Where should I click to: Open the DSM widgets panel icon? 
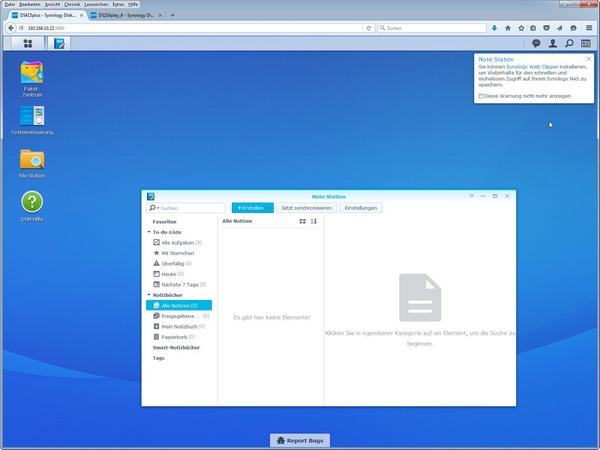pyautogui.click(x=586, y=43)
